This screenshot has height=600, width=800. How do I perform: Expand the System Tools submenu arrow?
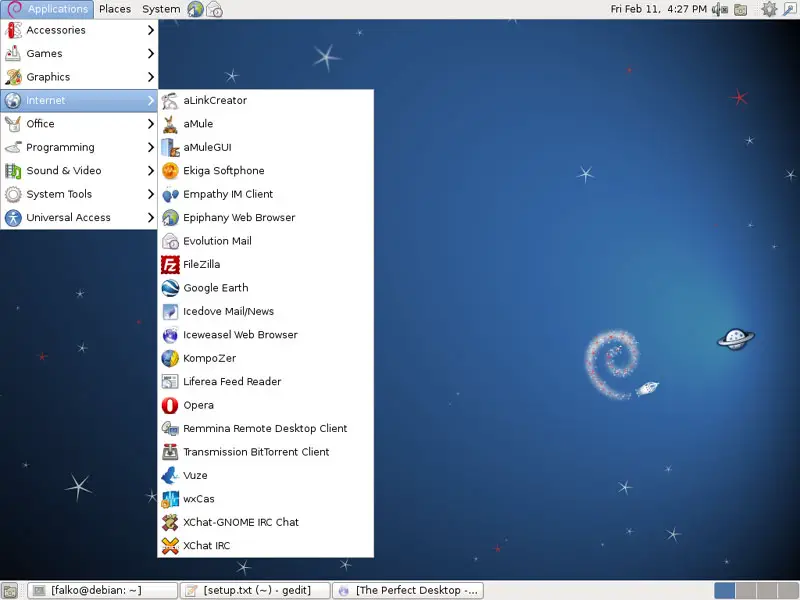[151, 194]
